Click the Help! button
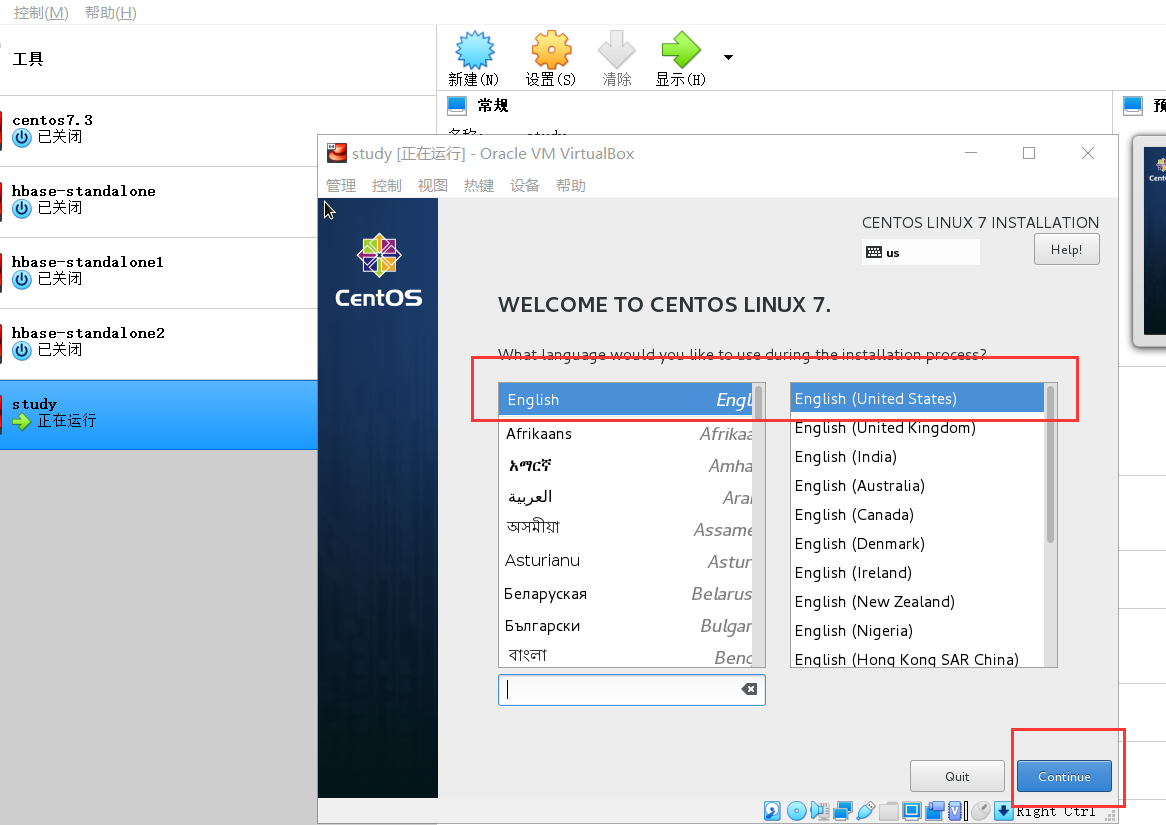Image resolution: width=1166 pixels, height=825 pixels. [1066, 249]
